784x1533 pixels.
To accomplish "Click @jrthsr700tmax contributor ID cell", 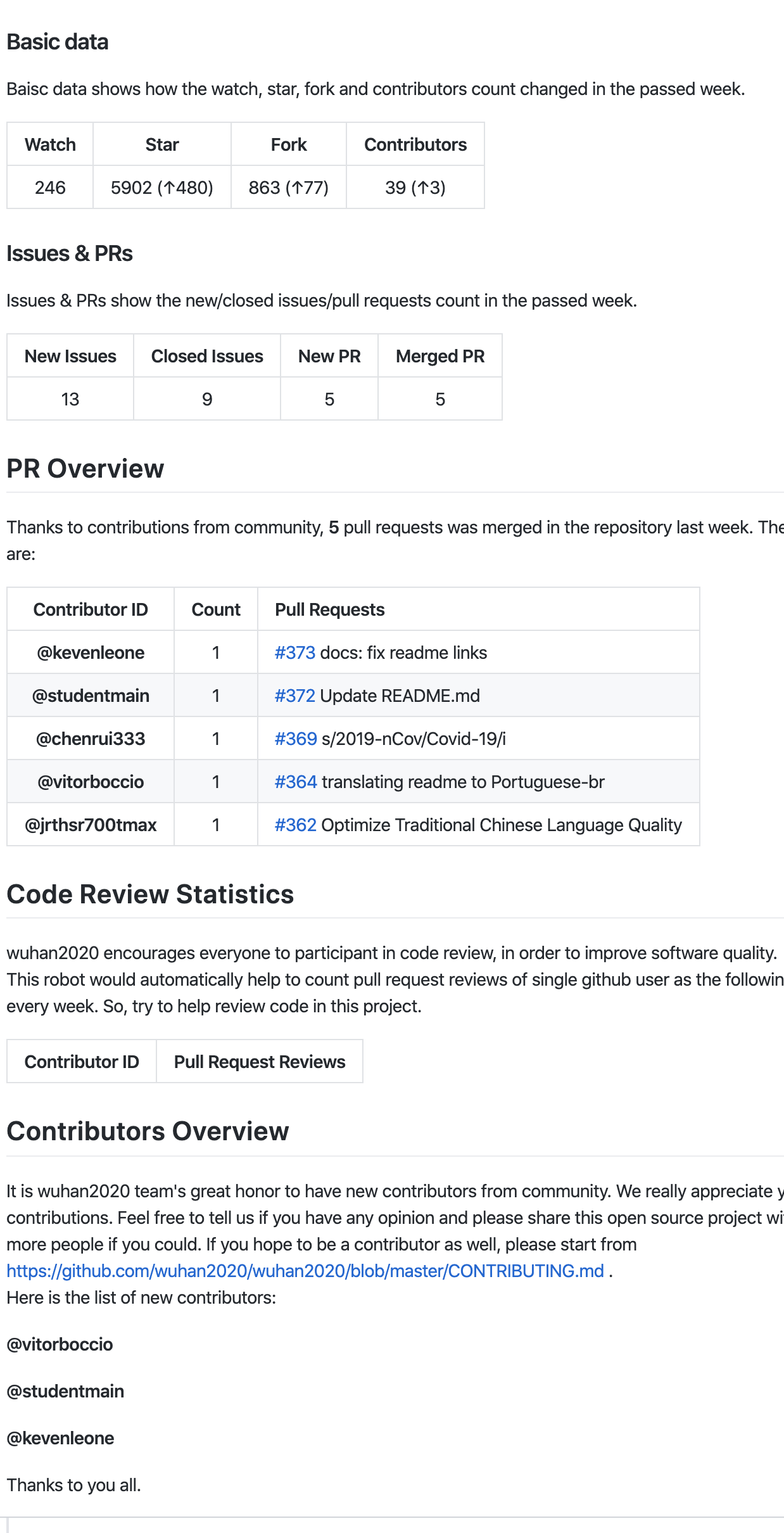I will 91,825.
